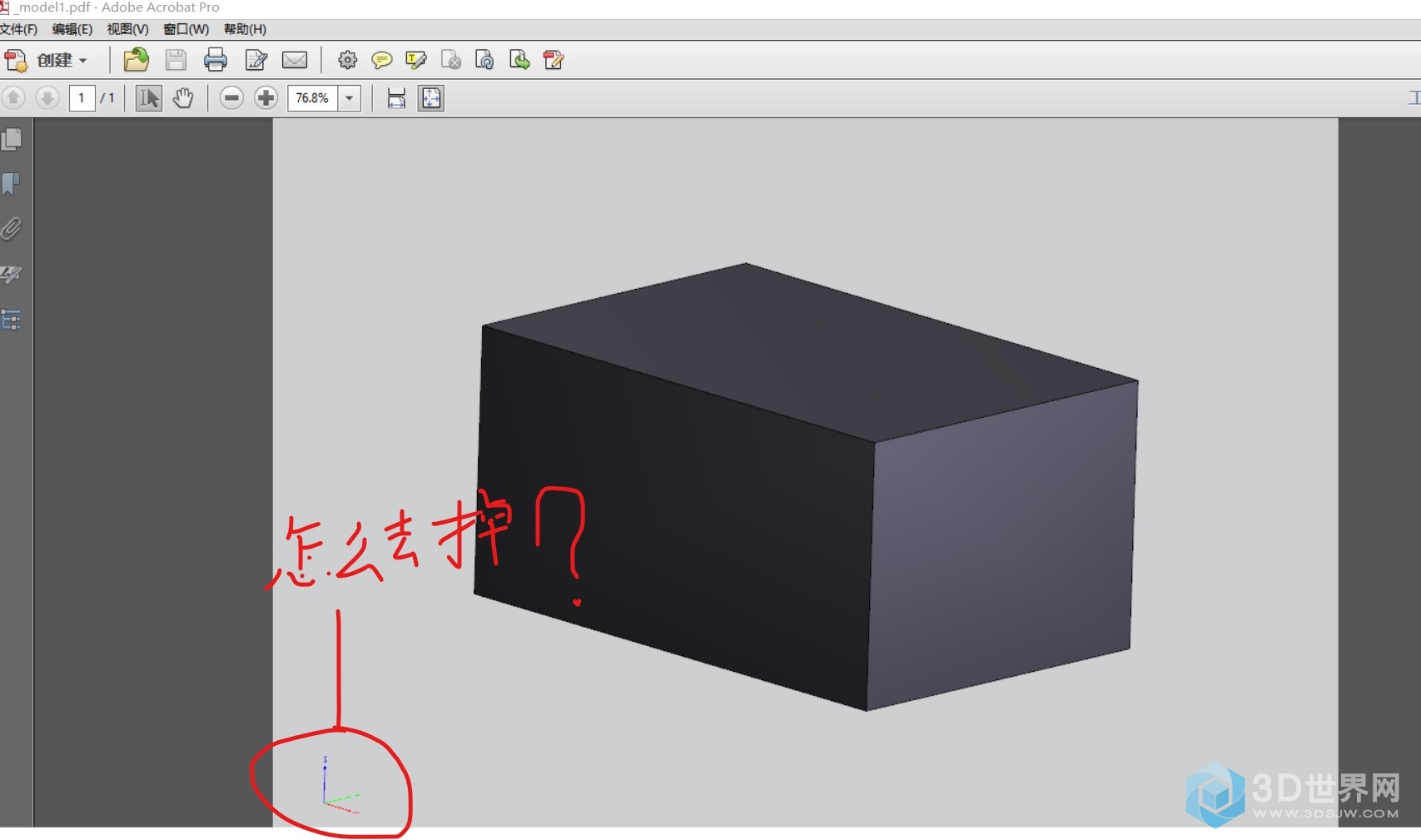The height and width of the screenshot is (840, 1421).
Task: Click the Email envelope icon
Action: tap(295, 60)
